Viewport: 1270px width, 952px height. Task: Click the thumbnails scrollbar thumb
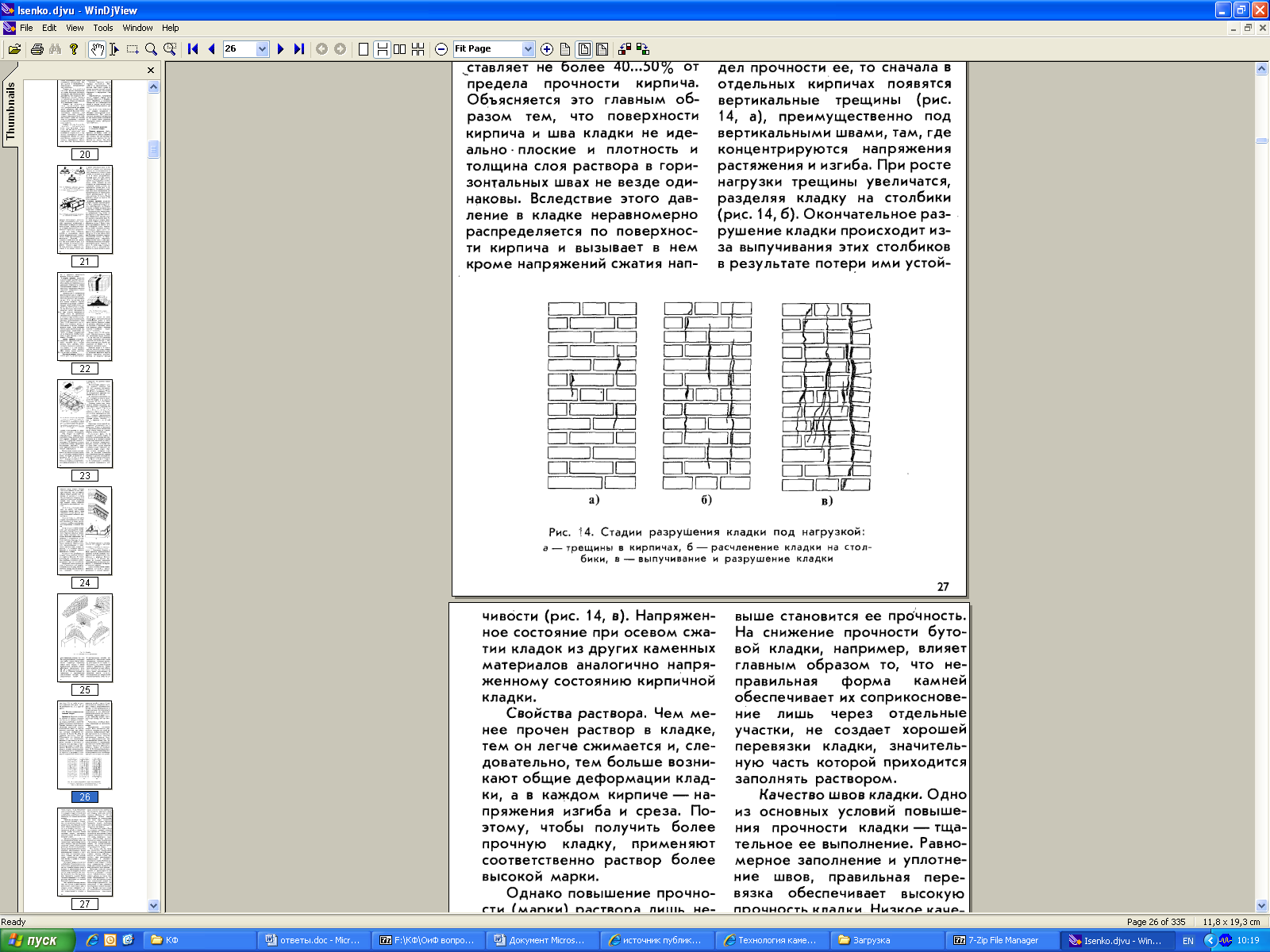154,149
